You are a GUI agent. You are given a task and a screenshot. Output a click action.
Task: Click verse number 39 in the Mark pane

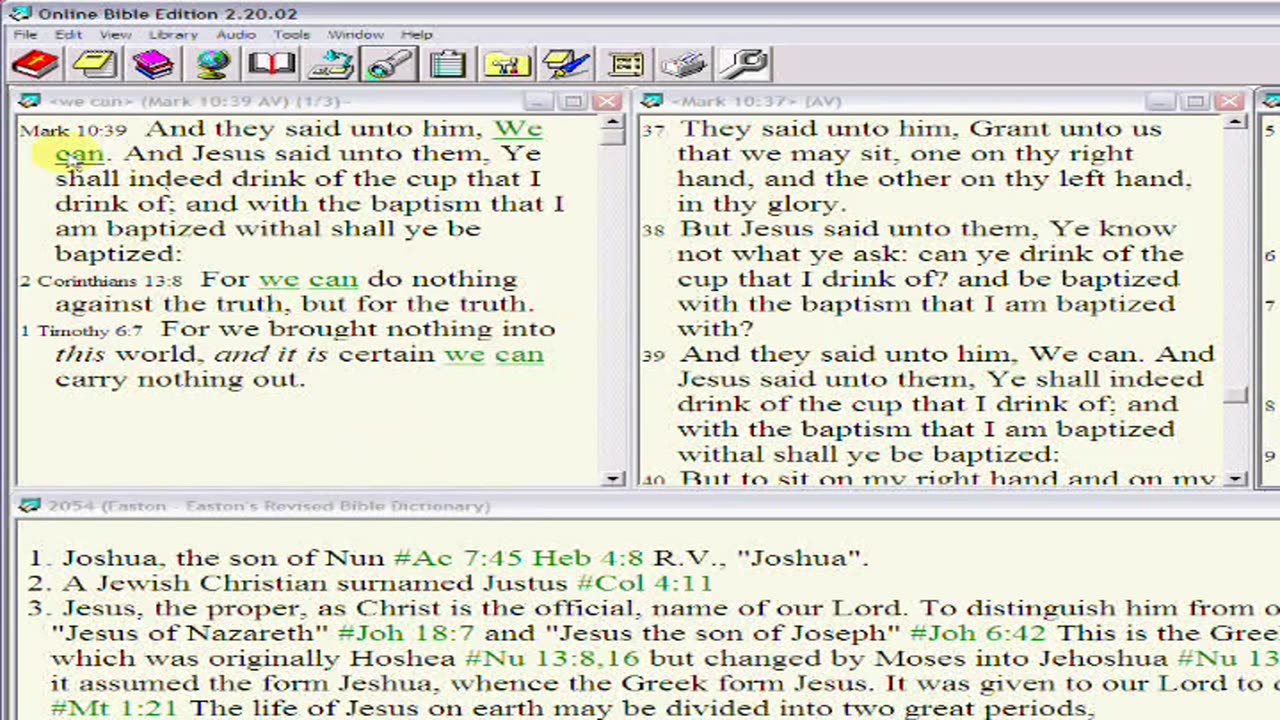[652, 356]
